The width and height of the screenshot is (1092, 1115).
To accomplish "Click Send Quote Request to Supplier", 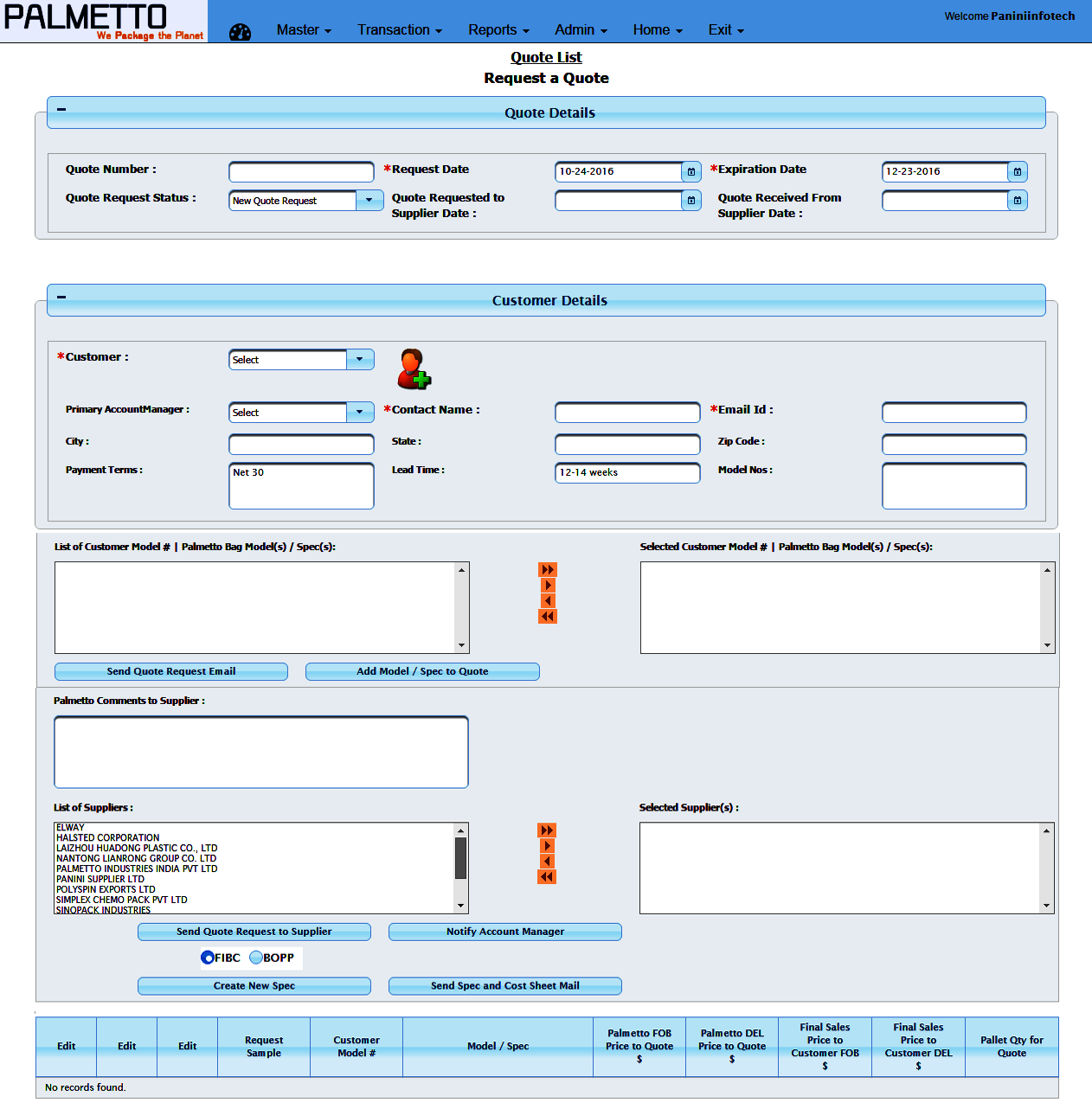I will click(x=254, y=932).
